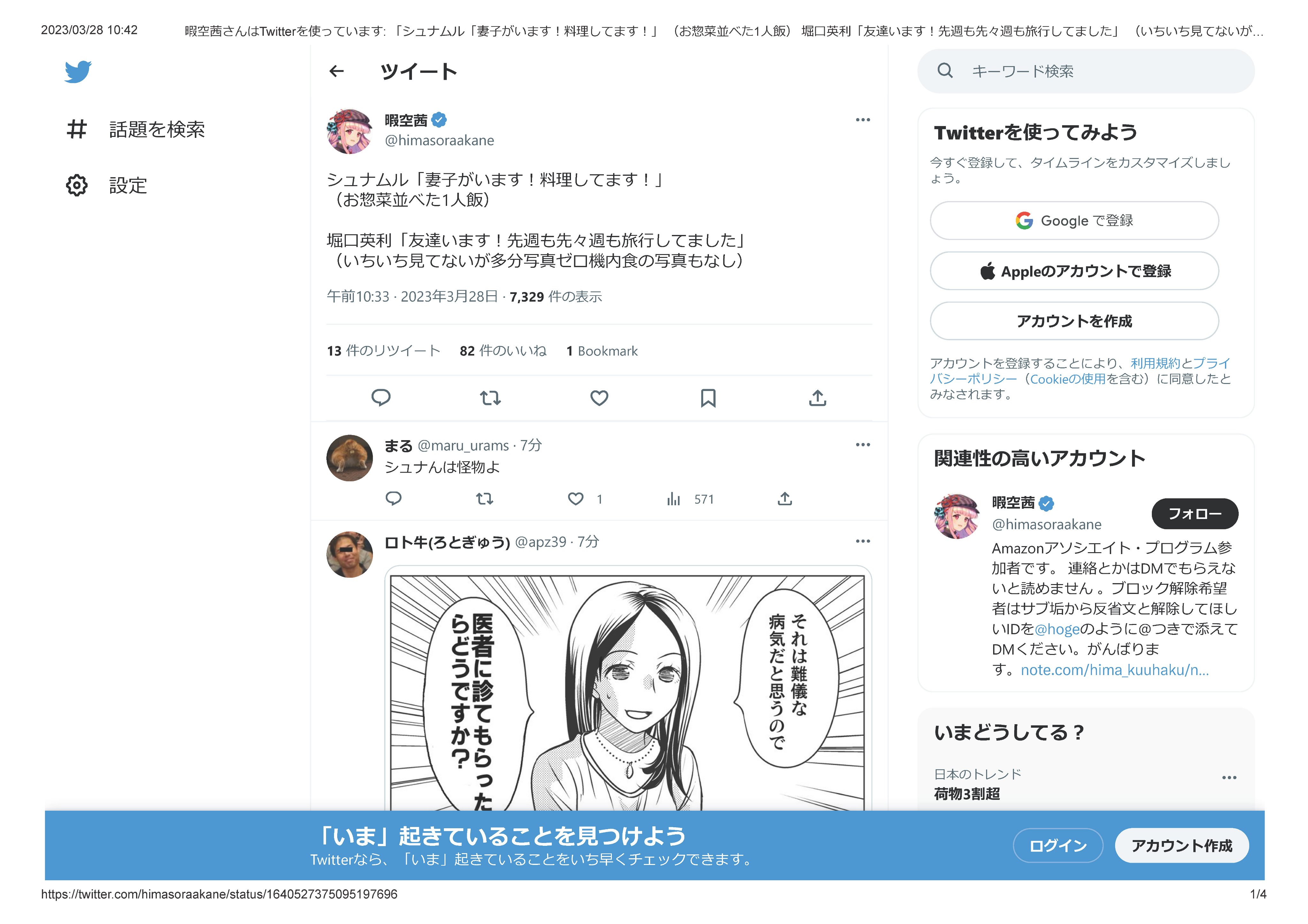Click the Google で登録 button

(1074, 221)
